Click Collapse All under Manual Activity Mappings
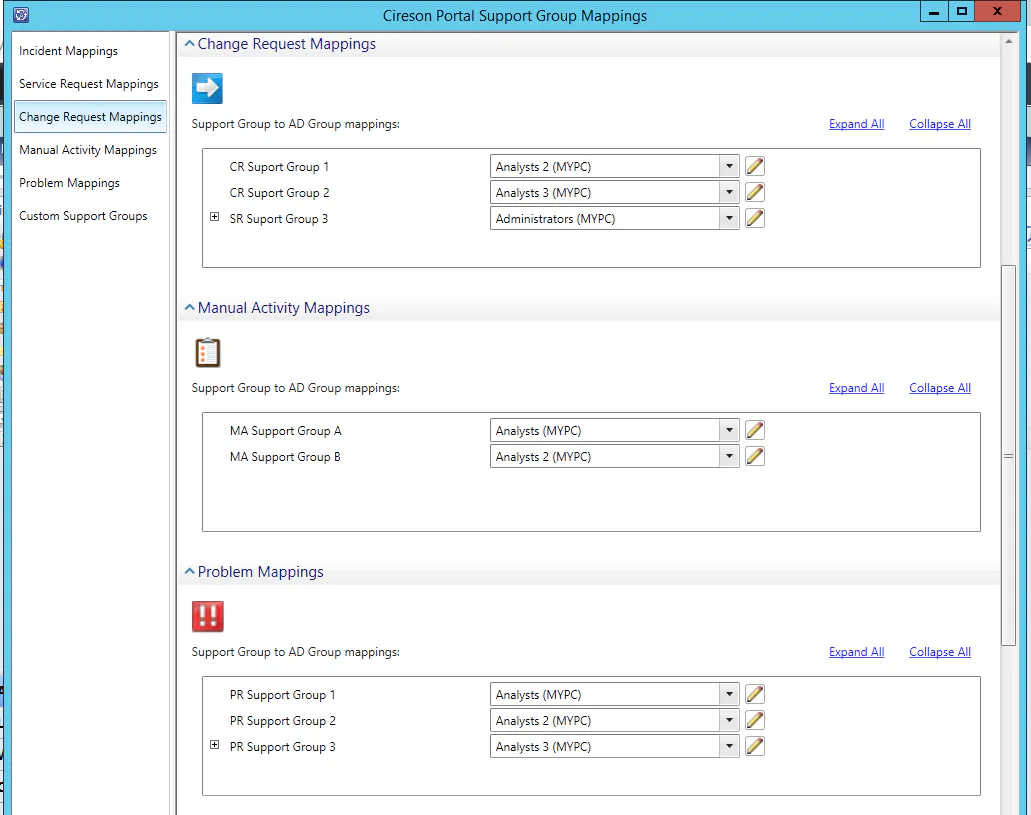 click(x=940, y=388)
